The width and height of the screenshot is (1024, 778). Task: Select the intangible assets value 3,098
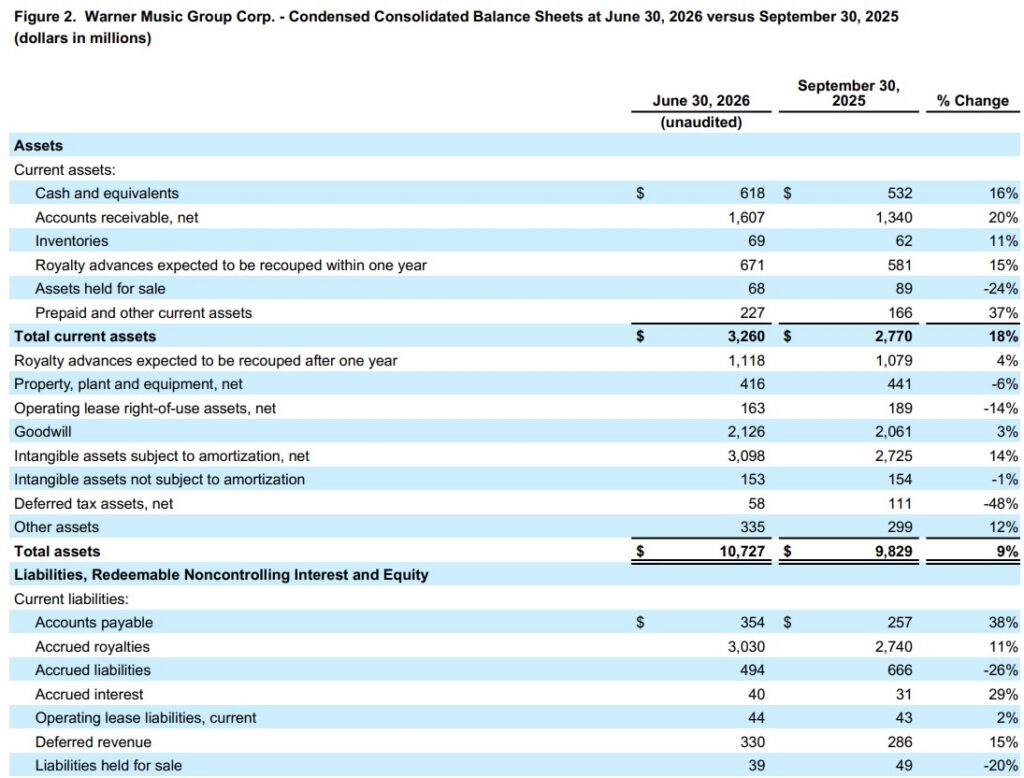point(746,456)
